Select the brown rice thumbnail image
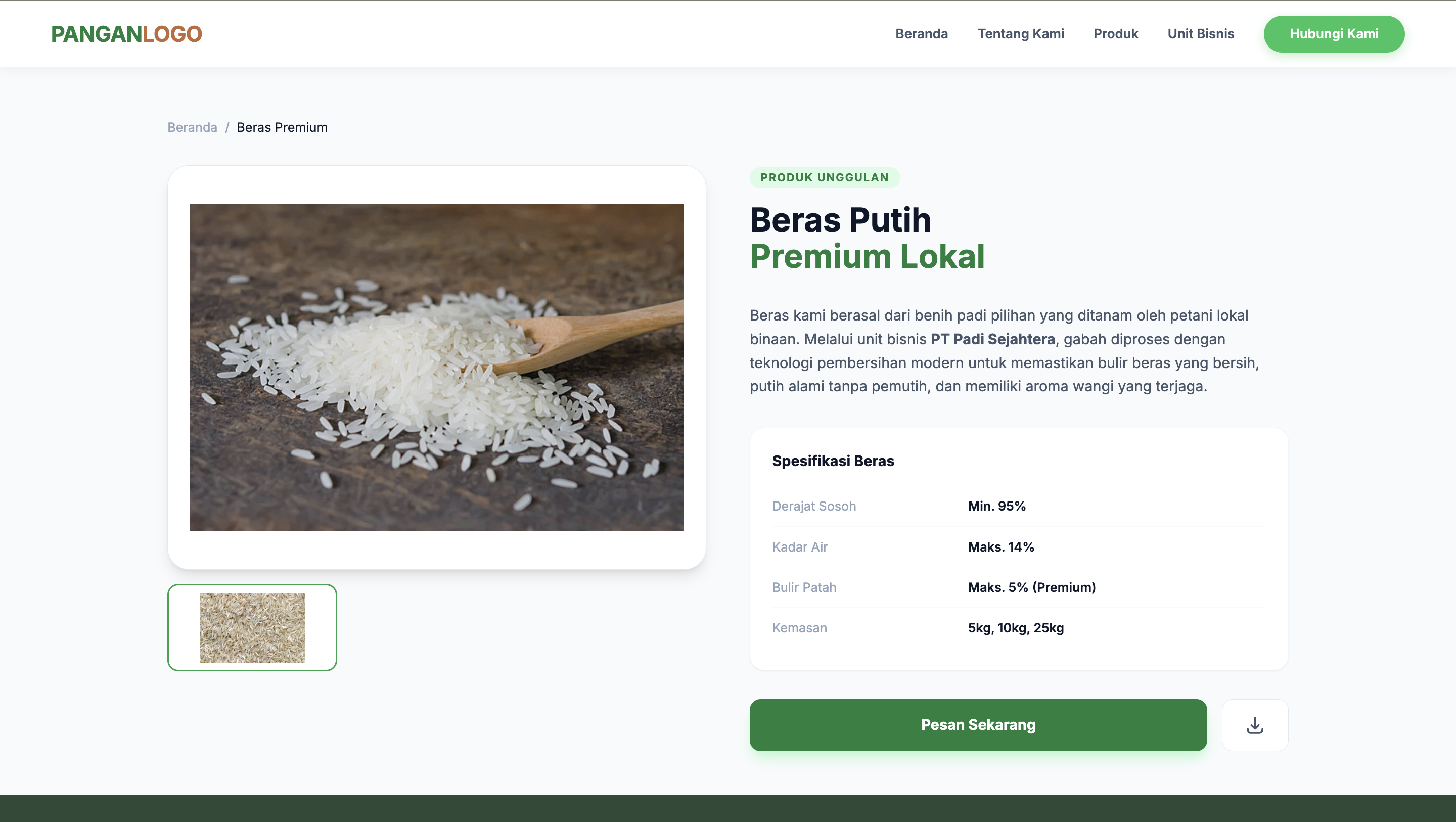 pyautogui.click(x=252, y=627)
